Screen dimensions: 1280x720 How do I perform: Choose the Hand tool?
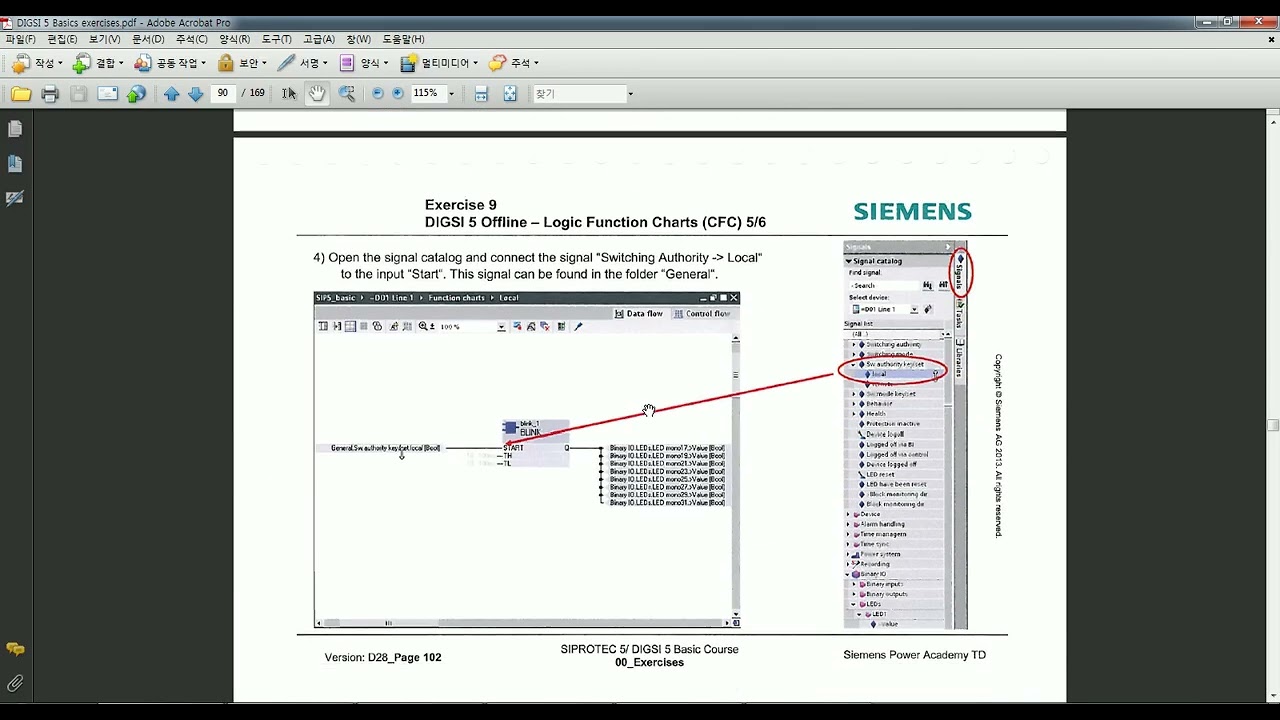pyautogui.click(x=317, y=93)
